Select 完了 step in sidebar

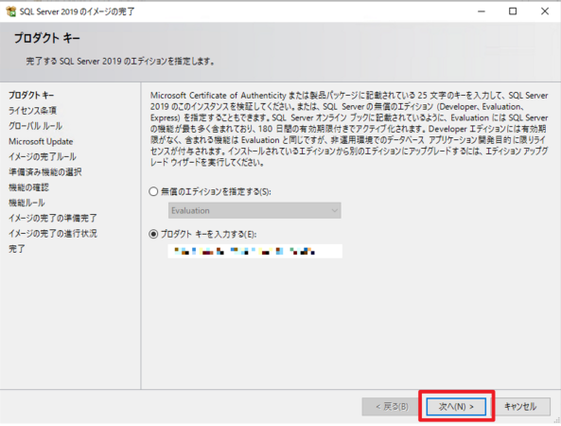pos(16,249)
